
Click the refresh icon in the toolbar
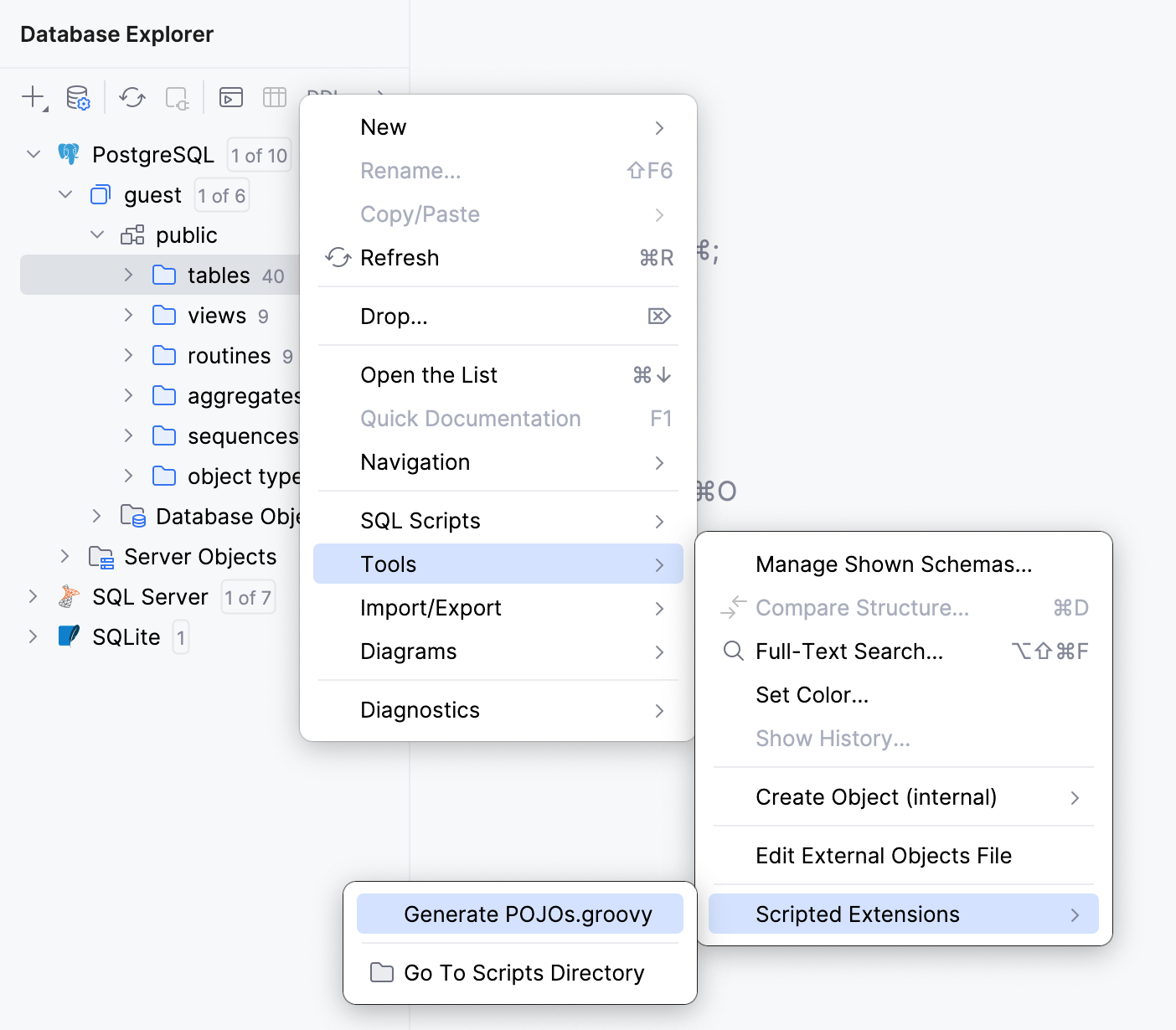tap(131, 97)
